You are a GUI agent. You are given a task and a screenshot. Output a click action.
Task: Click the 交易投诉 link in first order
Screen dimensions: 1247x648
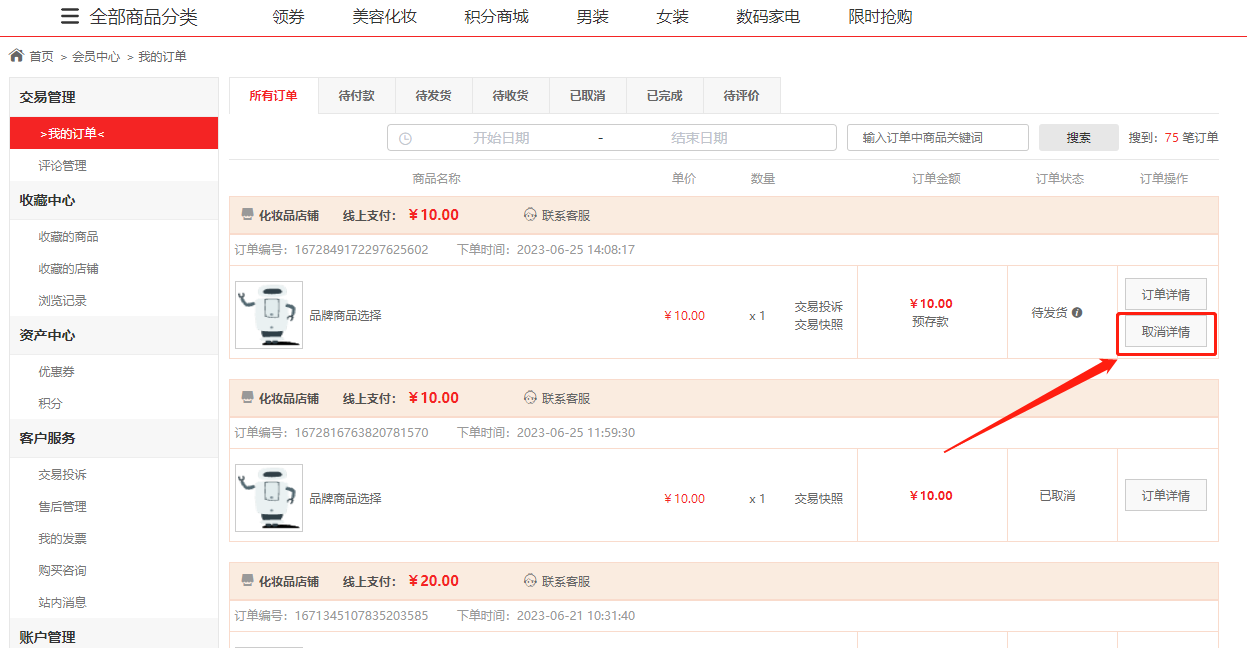point(819,306)
